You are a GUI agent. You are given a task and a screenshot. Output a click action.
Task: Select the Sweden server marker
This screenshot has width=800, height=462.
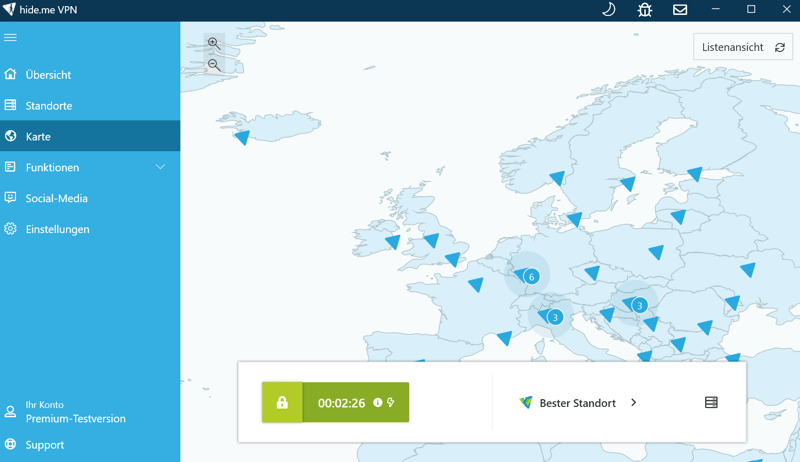628,184
